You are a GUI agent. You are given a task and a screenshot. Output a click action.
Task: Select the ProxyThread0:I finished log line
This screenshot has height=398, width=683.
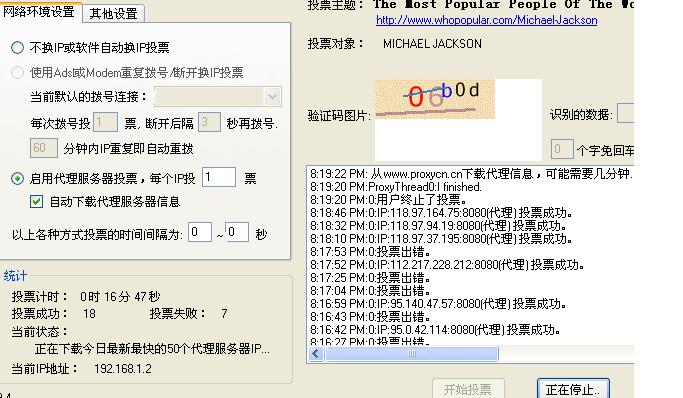tap(396, 187)
